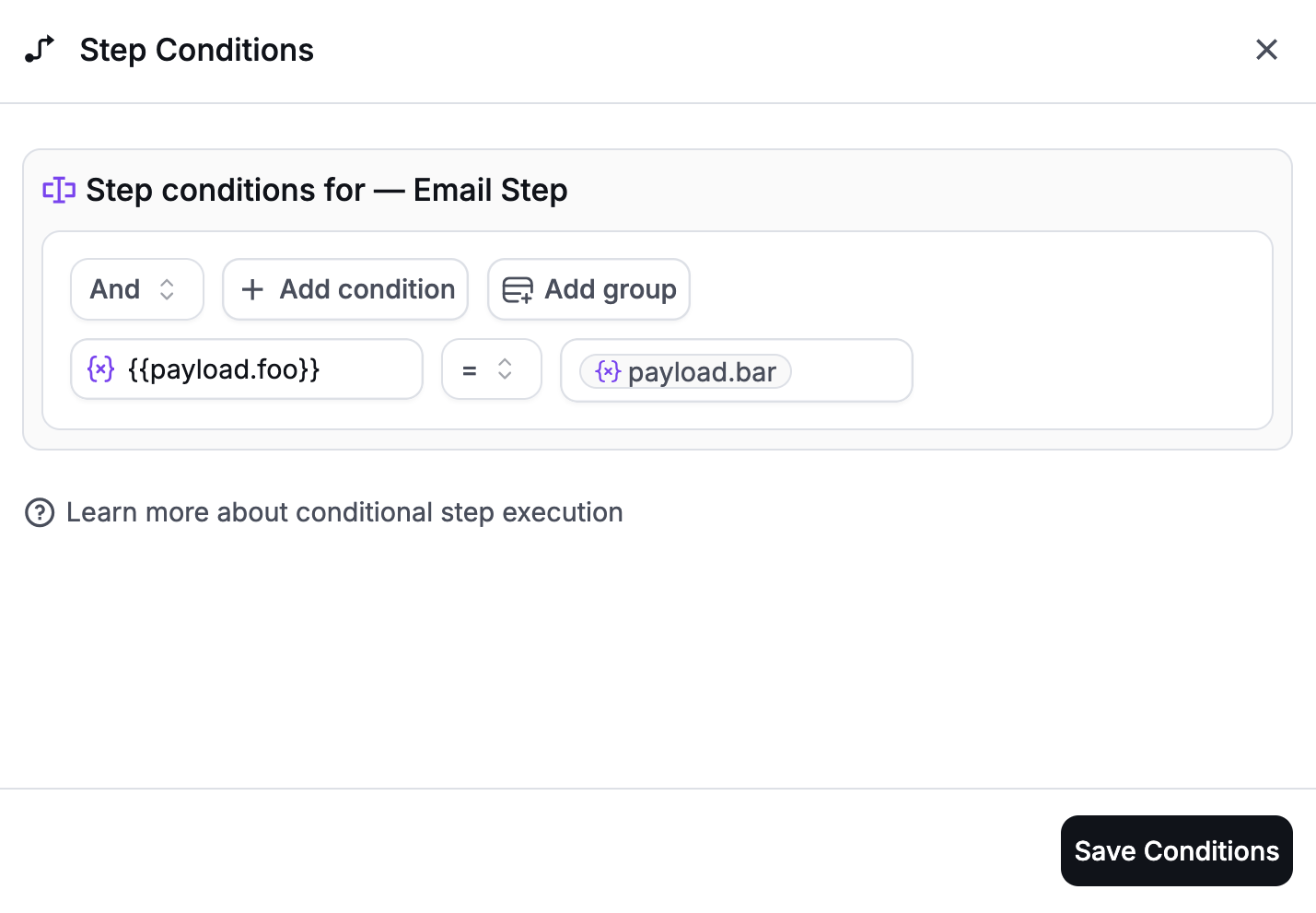Click the X icon to close Step Conditions

click(1266, 49)
